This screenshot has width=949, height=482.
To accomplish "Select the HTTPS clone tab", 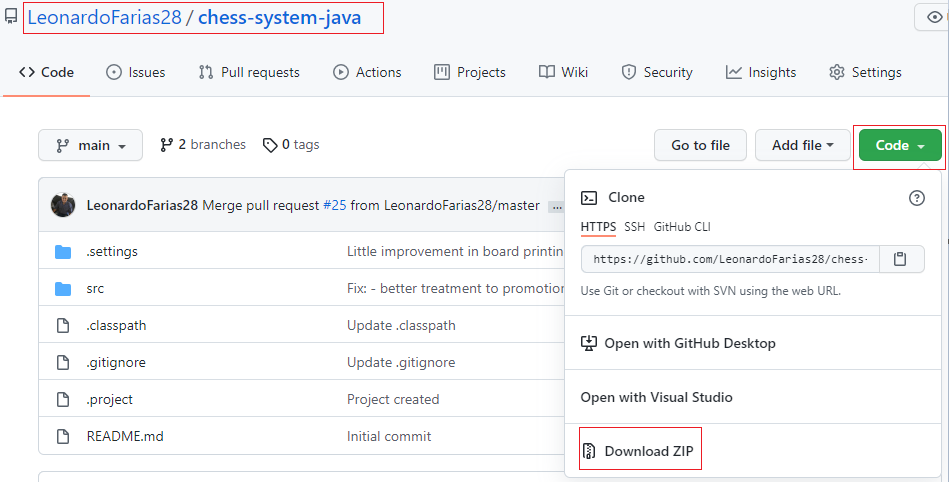I will [x=598, y=226].
